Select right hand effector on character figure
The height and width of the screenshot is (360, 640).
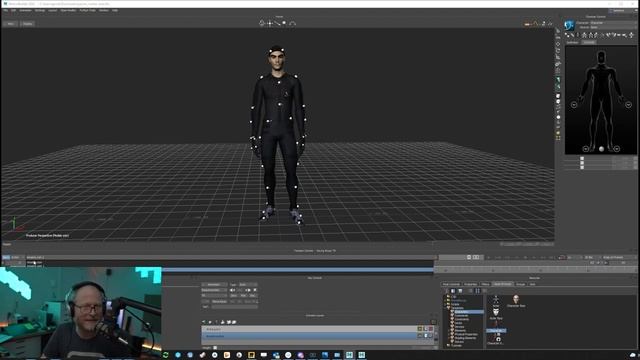tap(574, 104)
